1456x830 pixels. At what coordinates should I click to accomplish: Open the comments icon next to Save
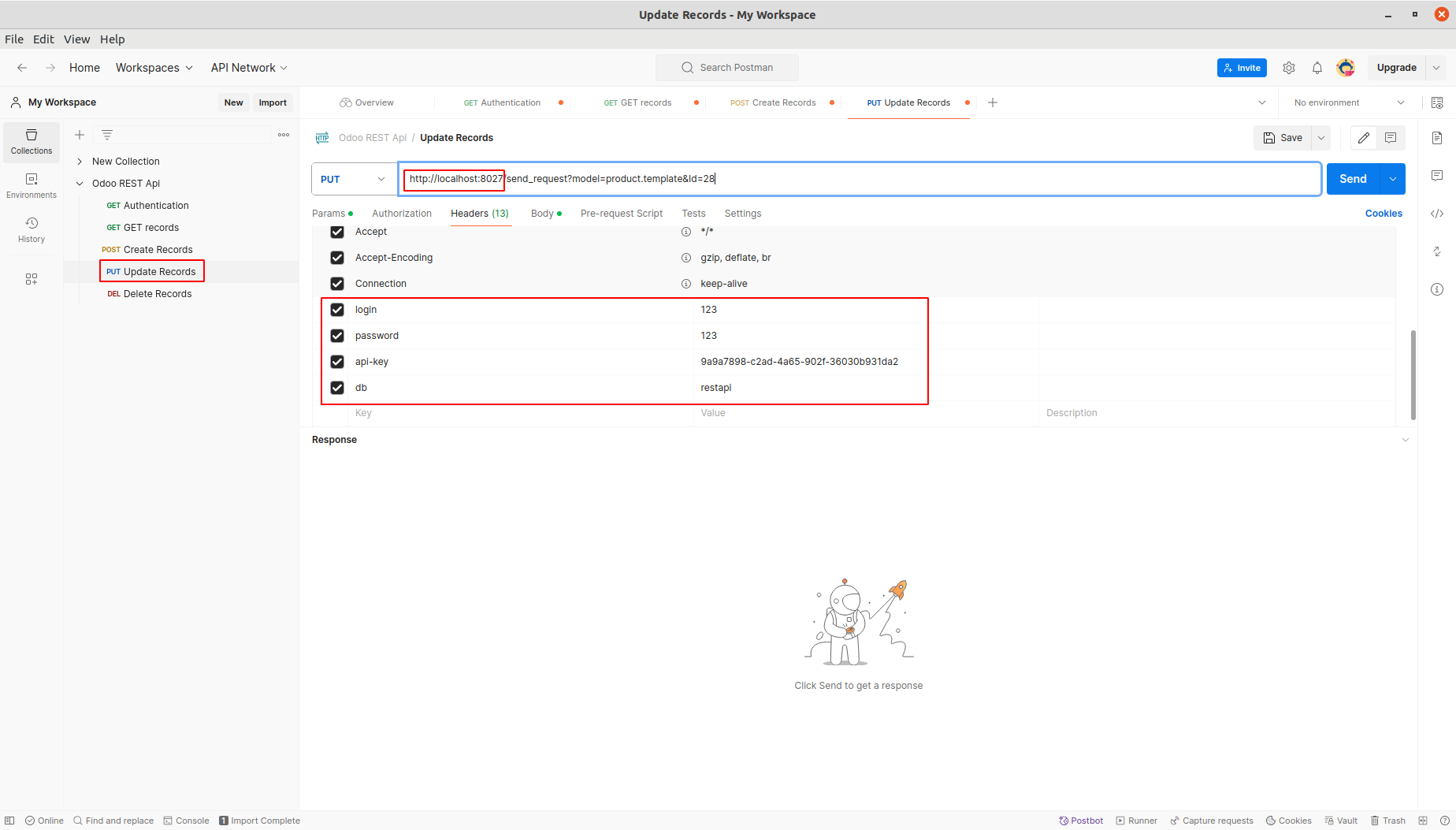[1391, 138]
